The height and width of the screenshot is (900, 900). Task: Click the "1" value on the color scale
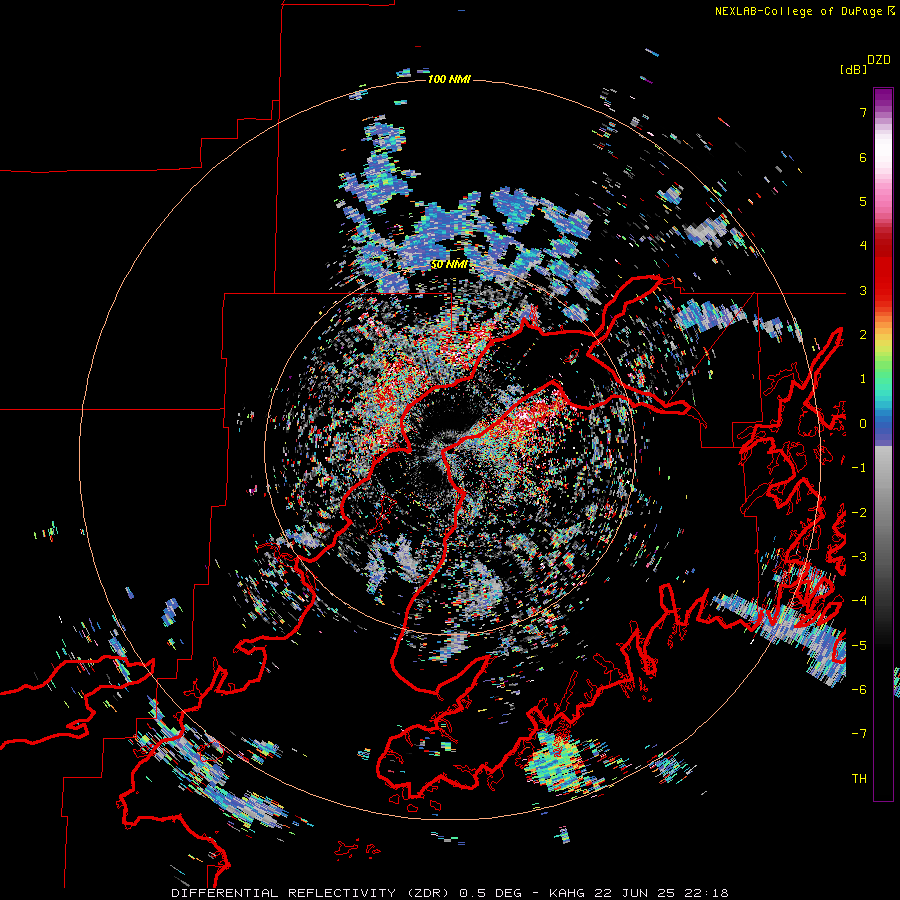(863, 379)
